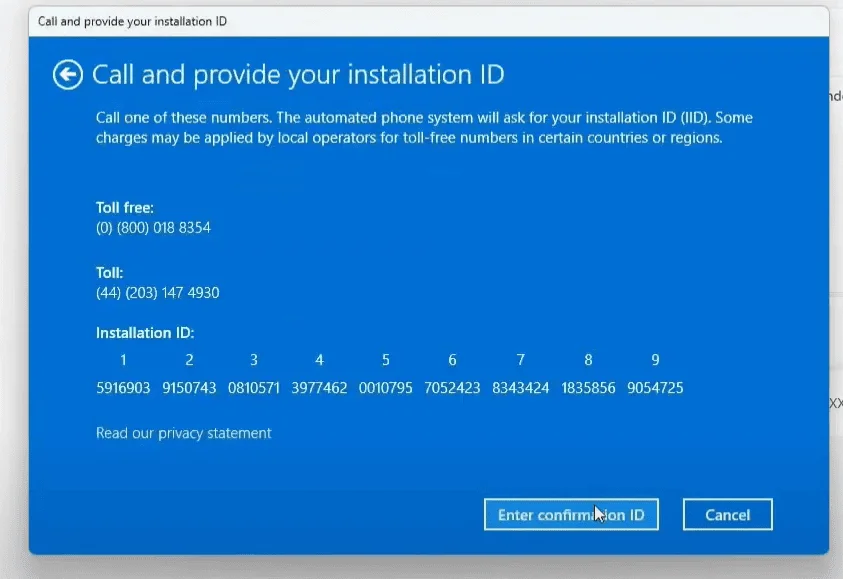Click the window title bar text
This screenshot has height=579, width=843.
point(132,21)
